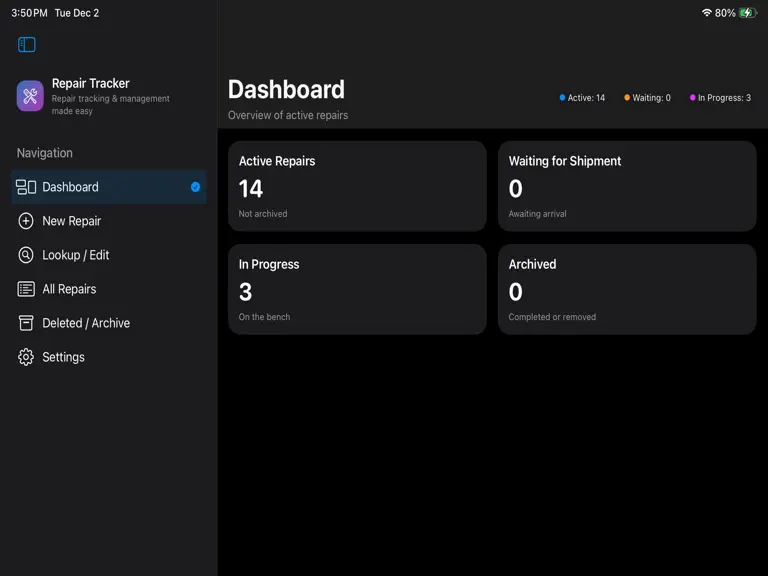The width and height of the screenshot is (768, 576).
Task: Click the Settings gear icon
Action: 26,357
